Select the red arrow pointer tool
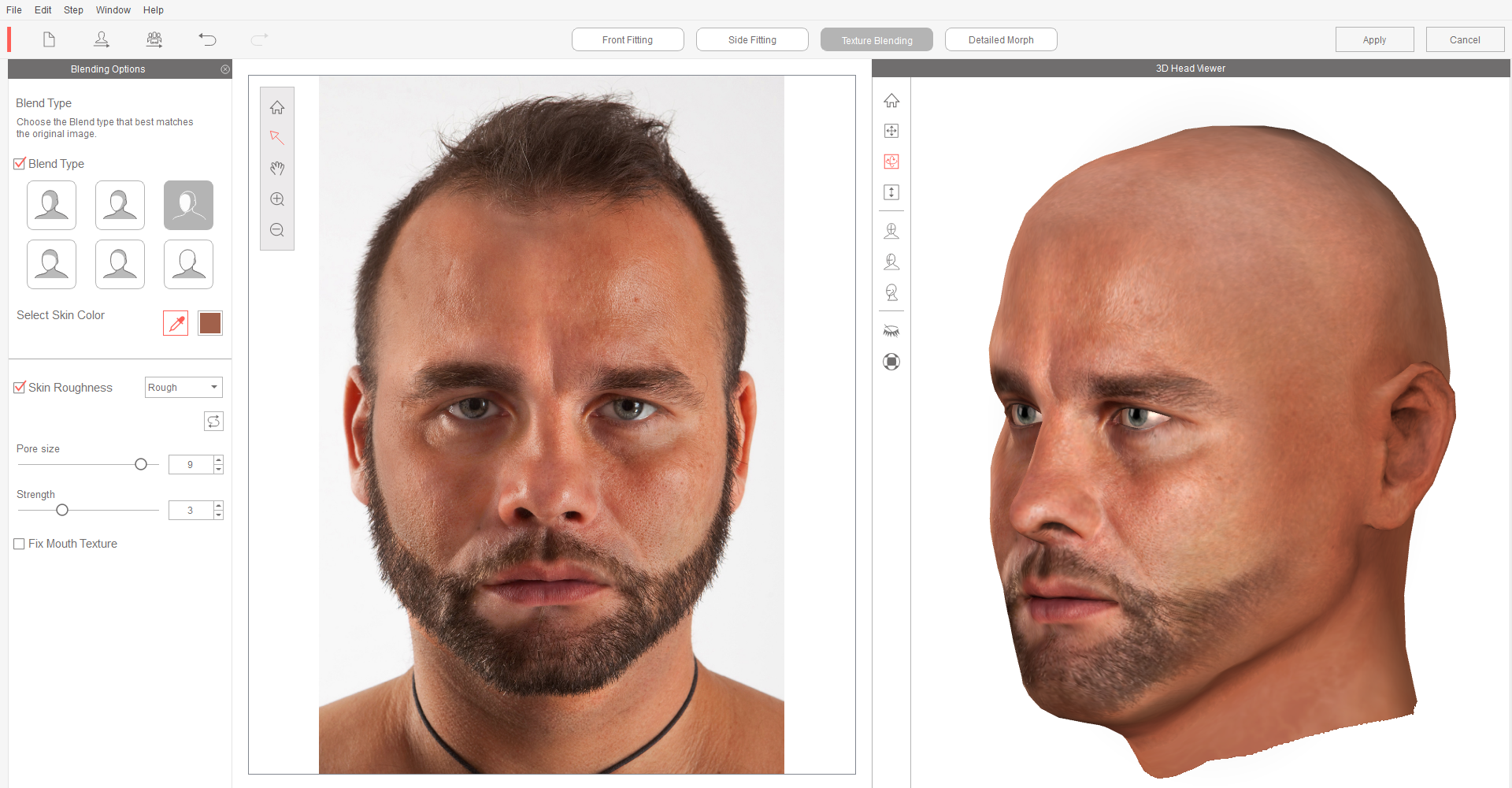The height and width of the screenshot is (788, 1512). click(x=277, y=137)
